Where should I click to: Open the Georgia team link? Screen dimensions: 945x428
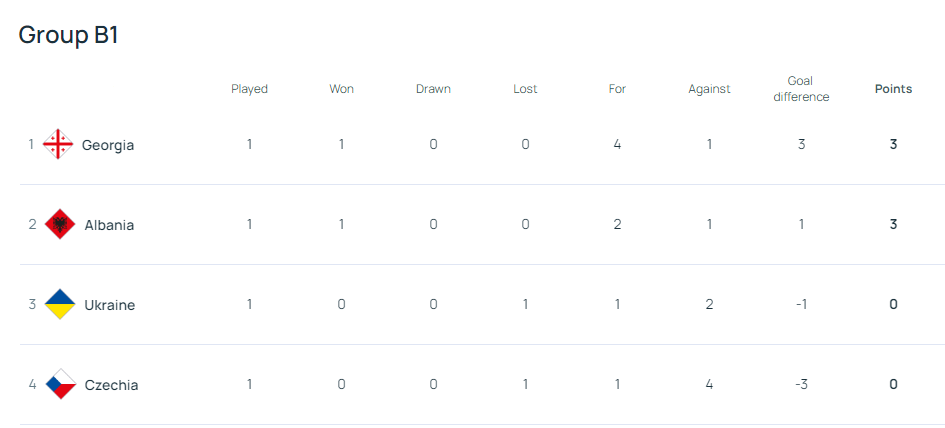point(108,145)
